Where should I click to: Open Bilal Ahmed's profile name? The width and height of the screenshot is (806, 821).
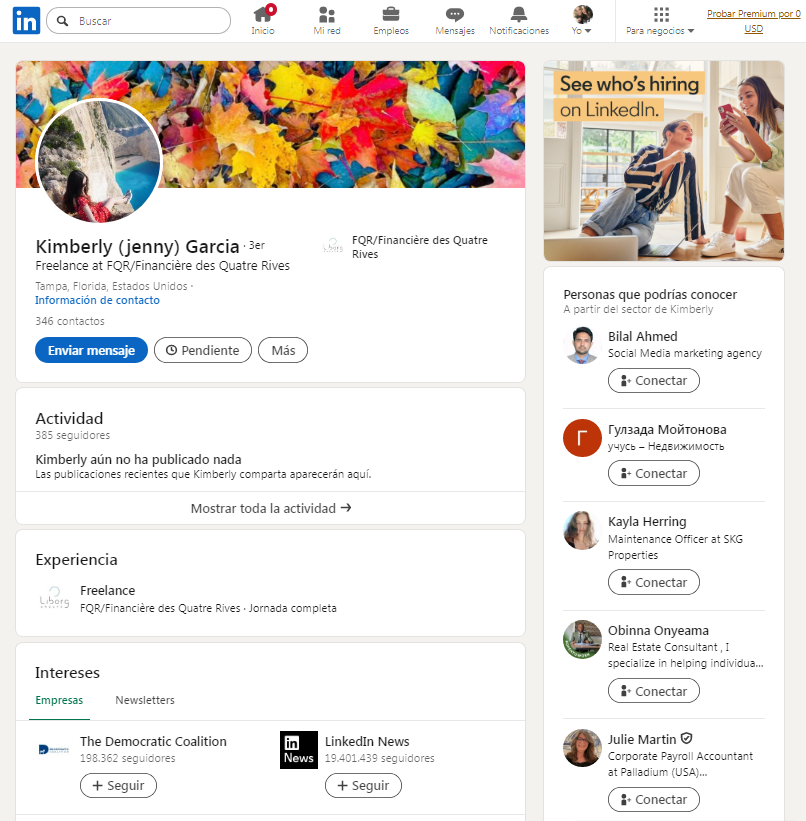(x=643, y=336)
